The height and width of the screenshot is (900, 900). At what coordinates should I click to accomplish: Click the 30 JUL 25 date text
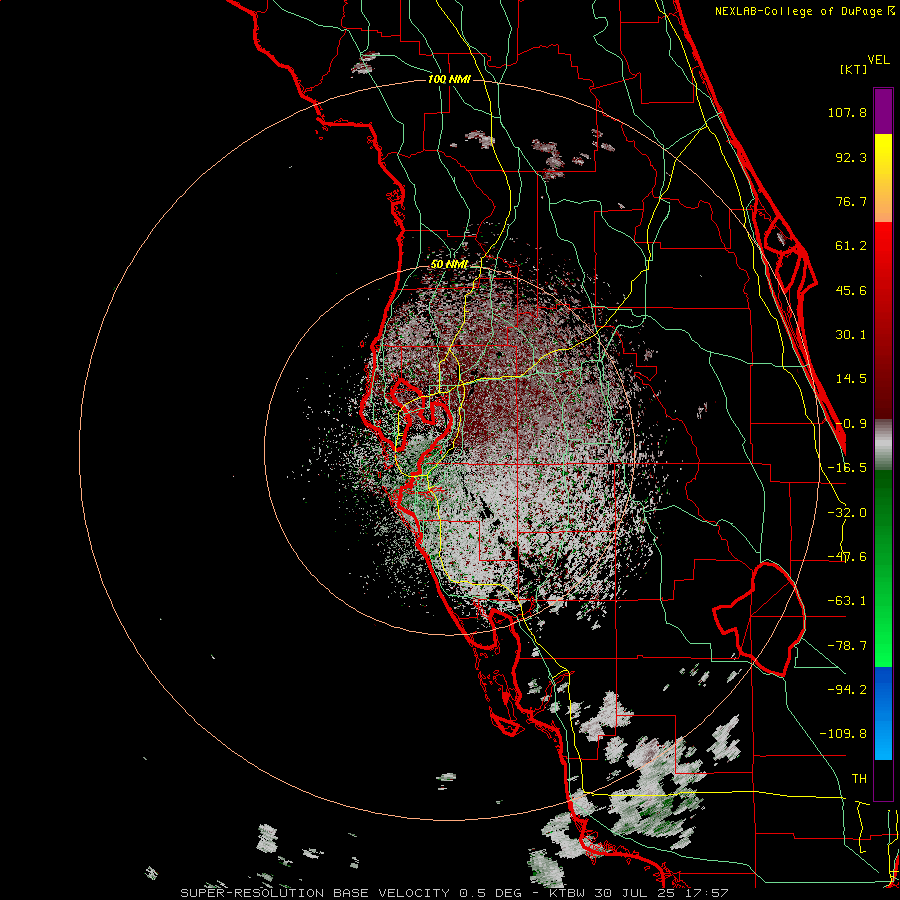point(634,893)
